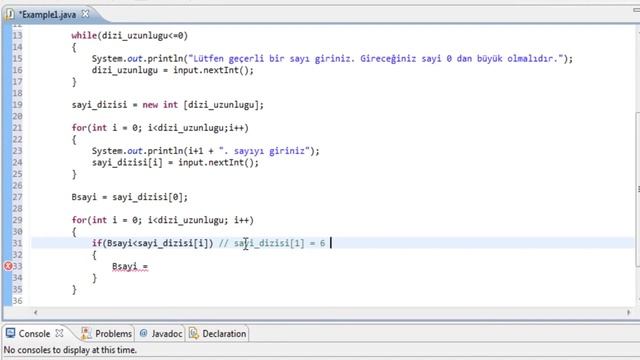Close the Console view with its X

[x=59, y=333]
